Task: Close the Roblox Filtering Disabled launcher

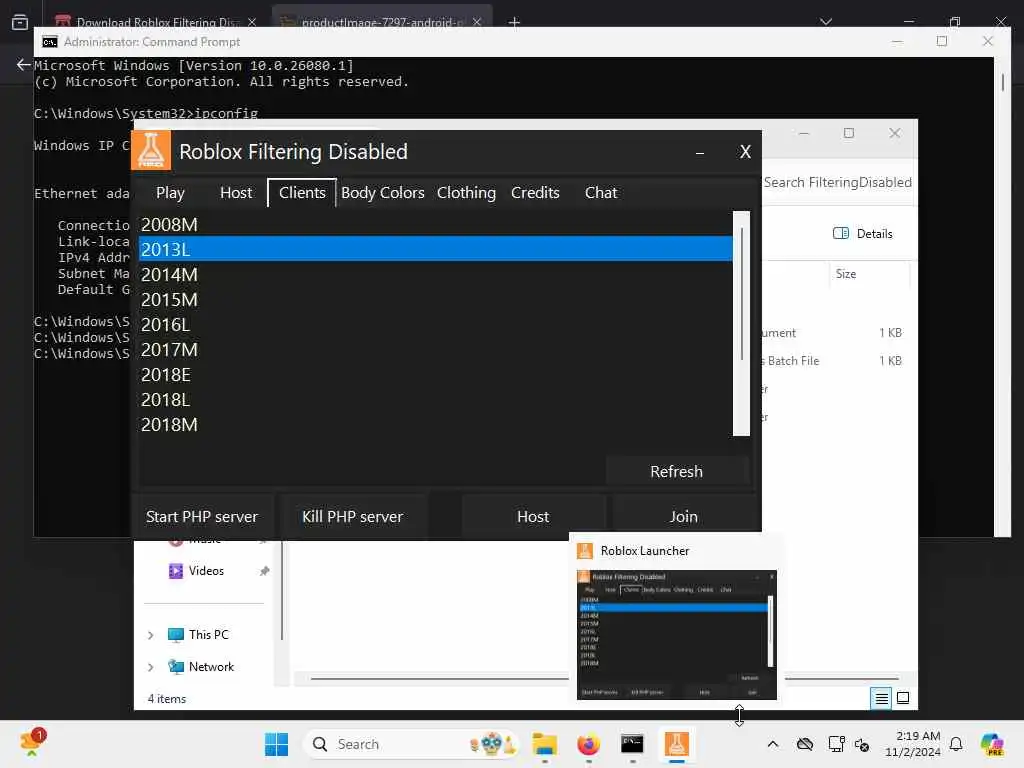Action: click(745, 152)
